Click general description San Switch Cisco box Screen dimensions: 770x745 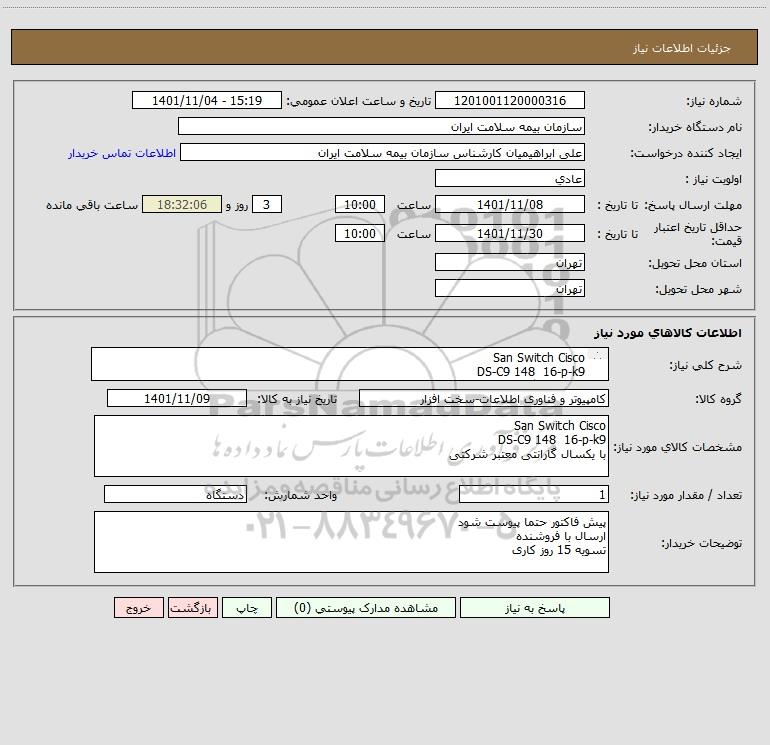[x=350, y=364]
